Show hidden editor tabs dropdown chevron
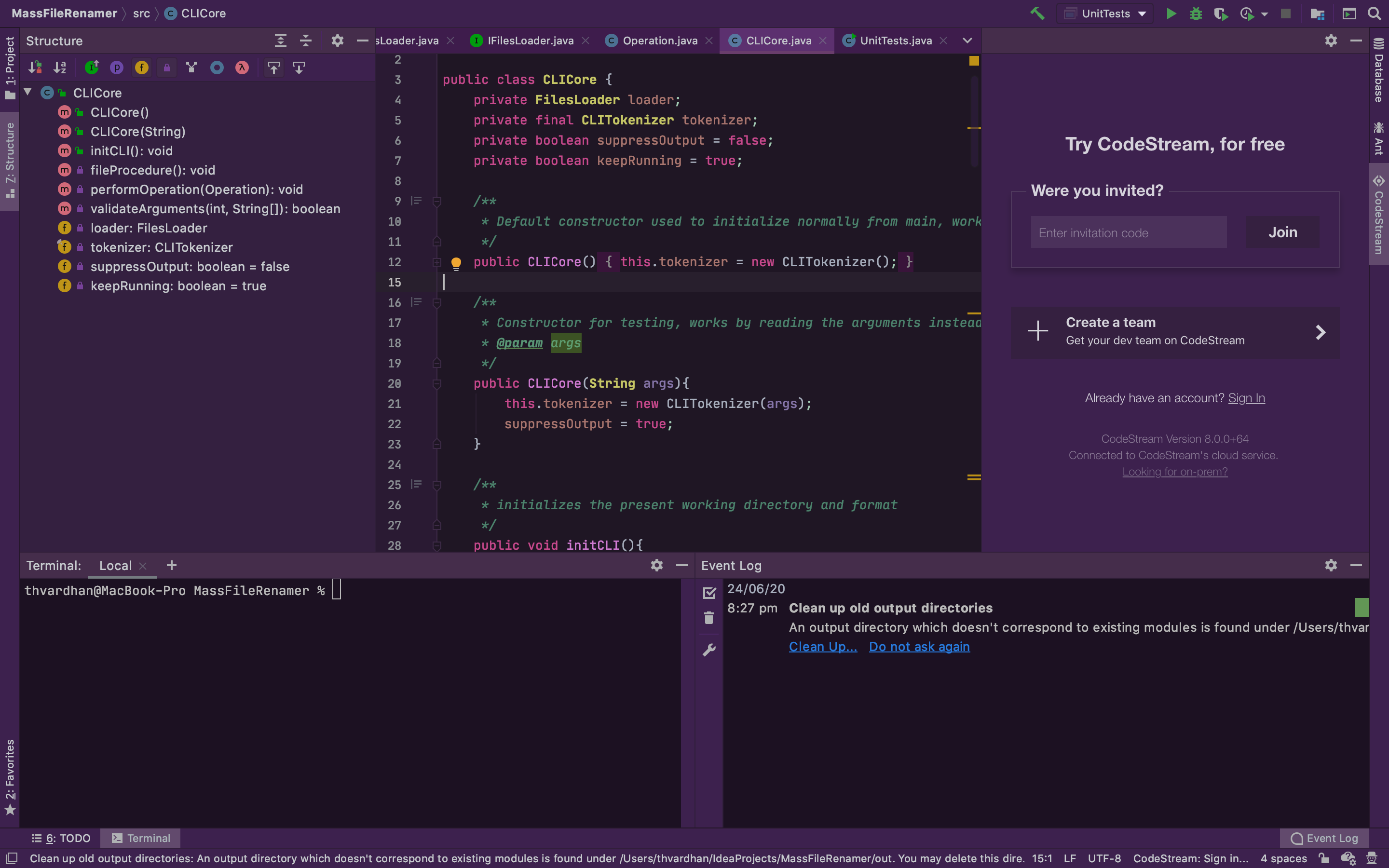1389x868 pixels. tap(967, 41)
